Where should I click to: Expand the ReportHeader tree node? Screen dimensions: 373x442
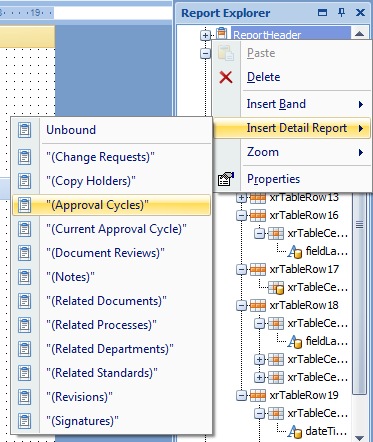[x=205, y=35]
